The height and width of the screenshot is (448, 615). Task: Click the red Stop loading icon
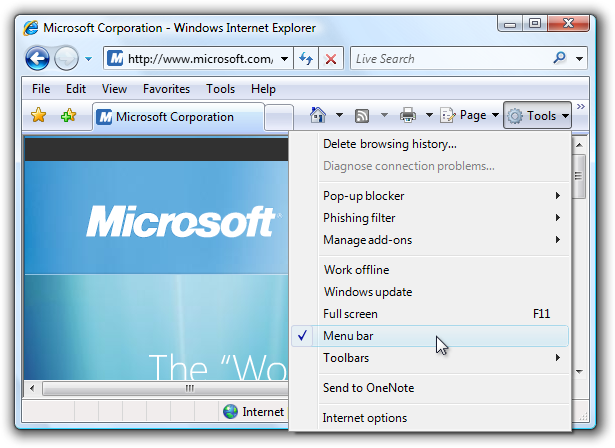point(331,59)
